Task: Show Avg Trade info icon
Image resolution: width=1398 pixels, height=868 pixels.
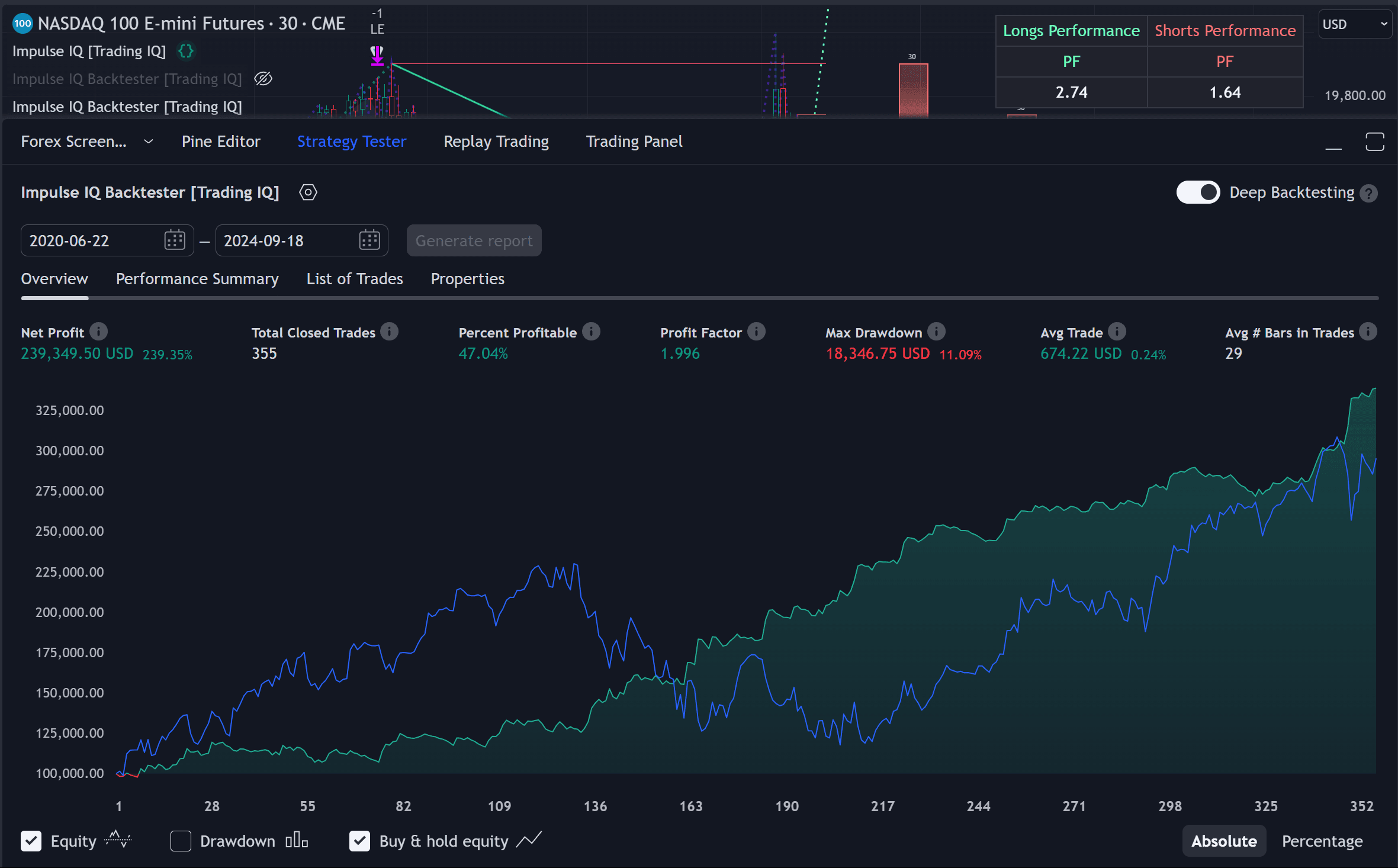Action: (x=1117, y=332)
